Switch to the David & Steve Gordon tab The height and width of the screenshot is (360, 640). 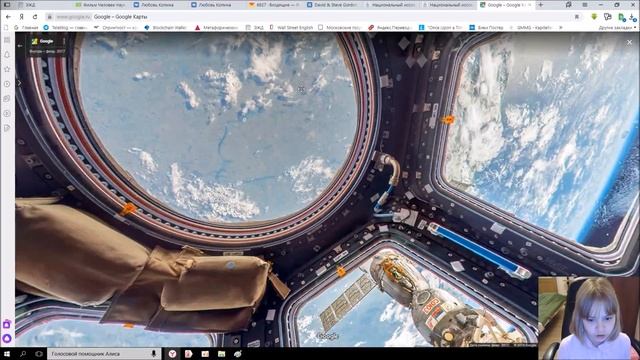(333, 5)
